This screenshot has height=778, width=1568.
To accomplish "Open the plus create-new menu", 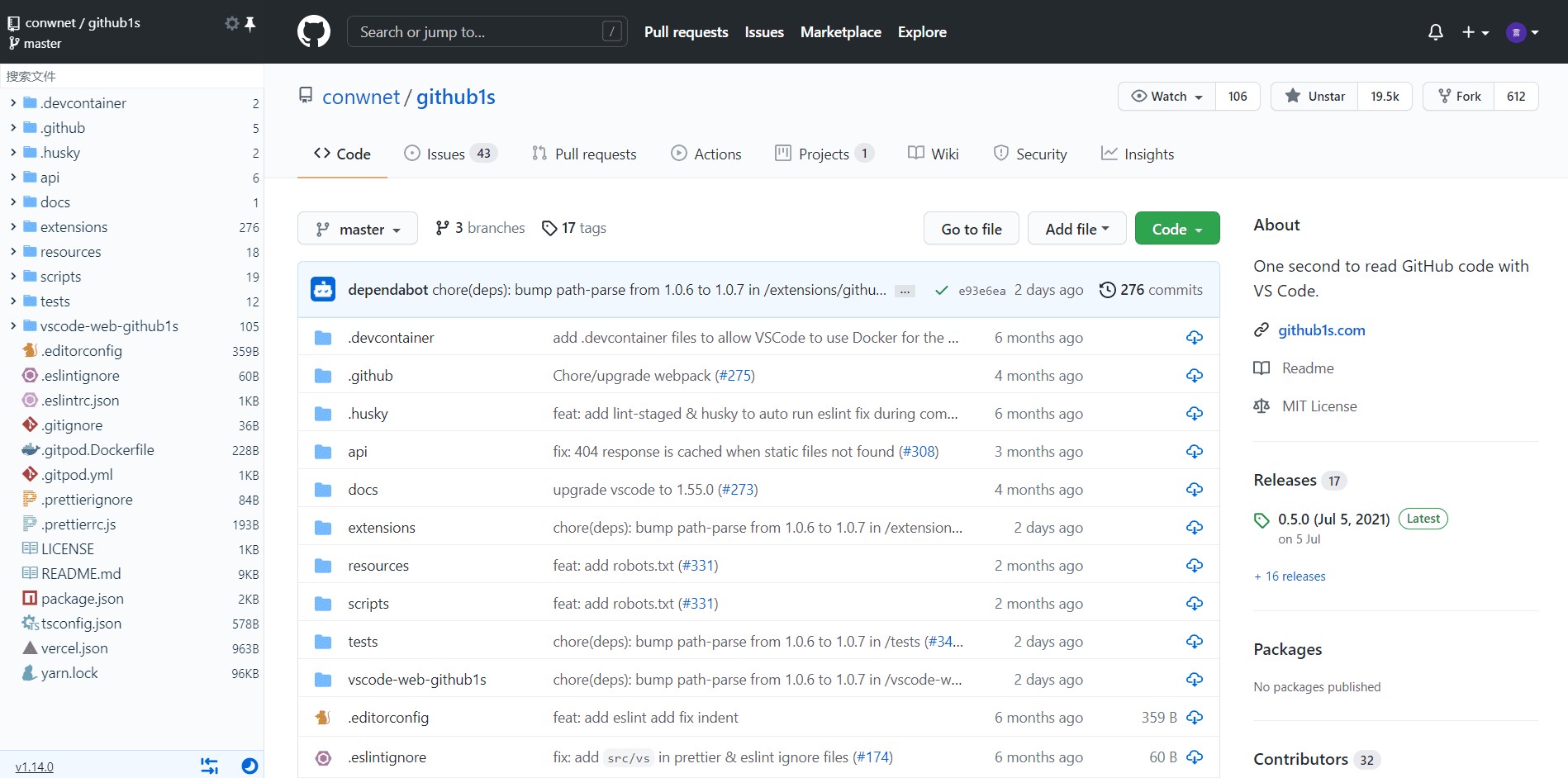I will point(1475,32).
